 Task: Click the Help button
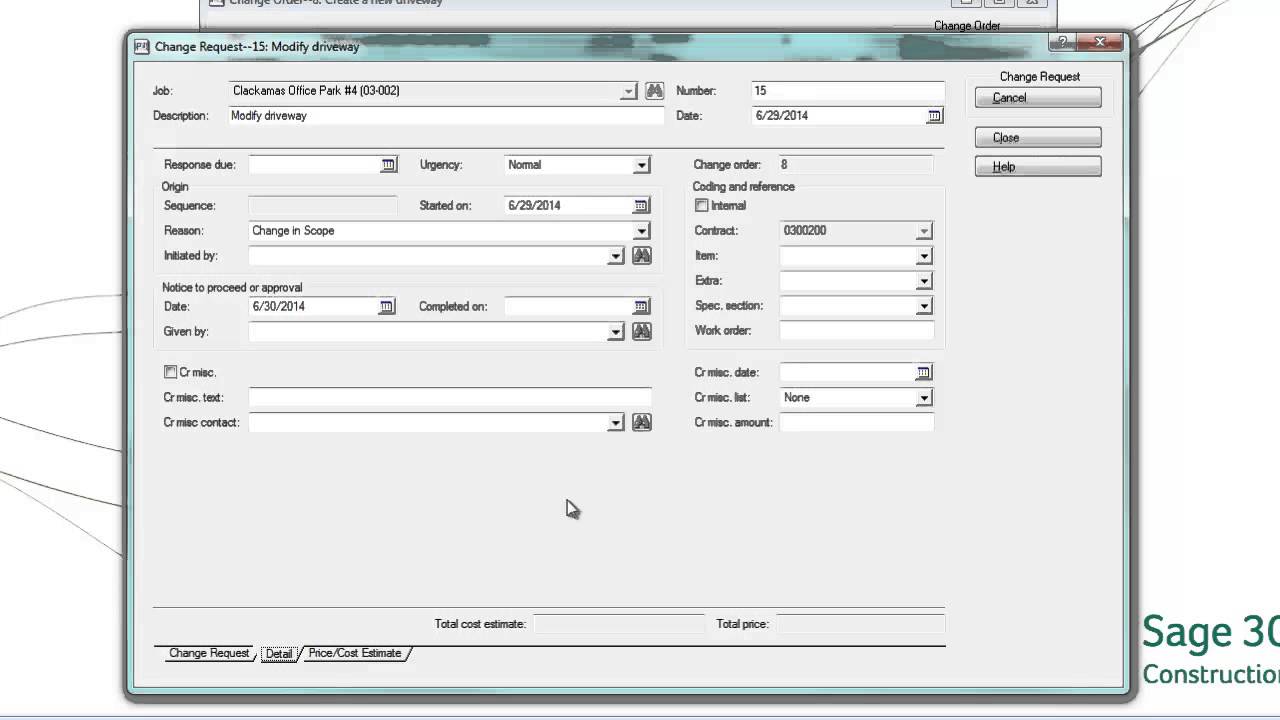click(1038, 167)
